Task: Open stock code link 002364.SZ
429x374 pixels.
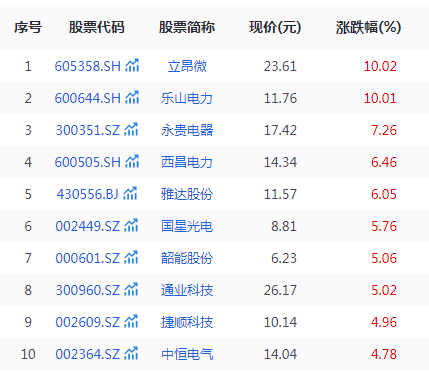Action: tap(88, 354)
